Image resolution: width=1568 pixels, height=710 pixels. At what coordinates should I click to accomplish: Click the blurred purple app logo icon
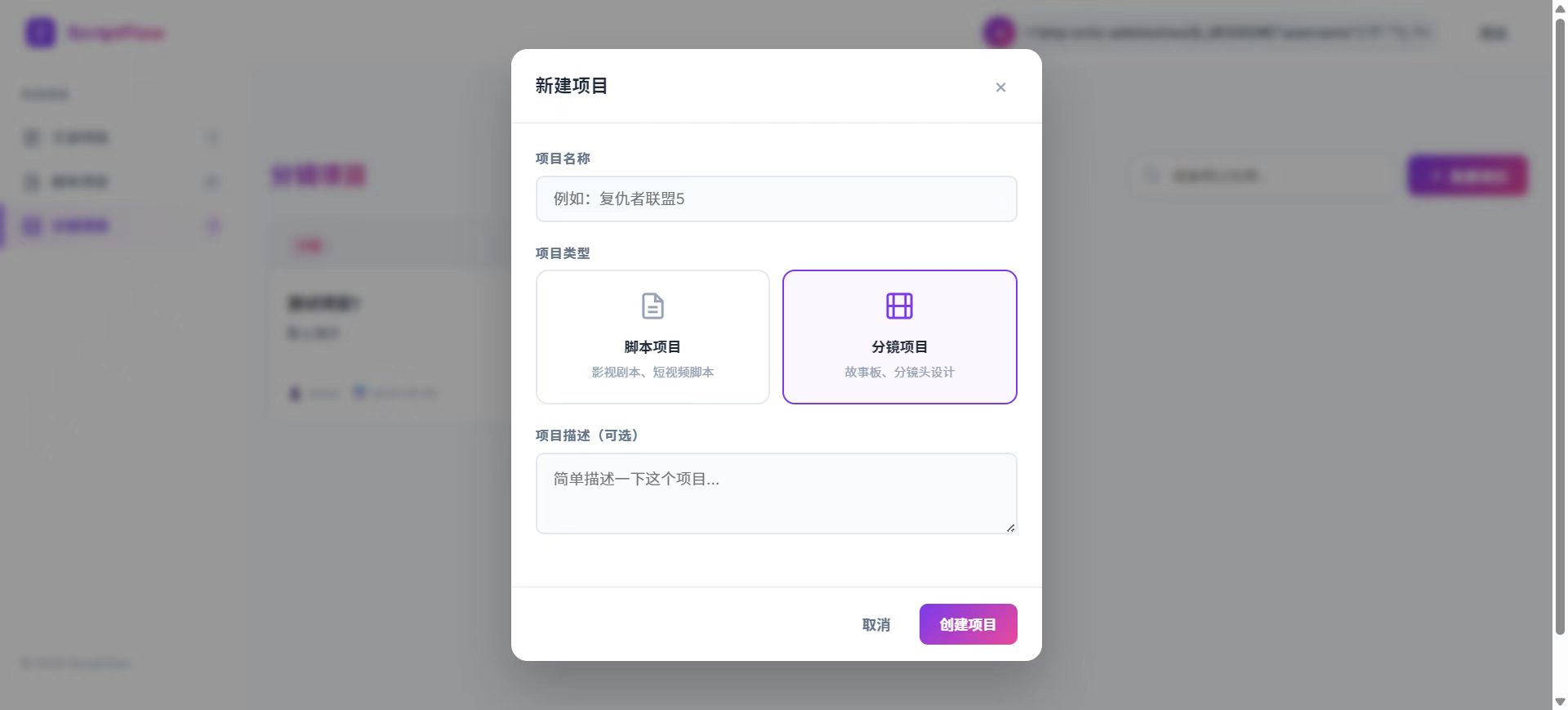tap(40, 33)
